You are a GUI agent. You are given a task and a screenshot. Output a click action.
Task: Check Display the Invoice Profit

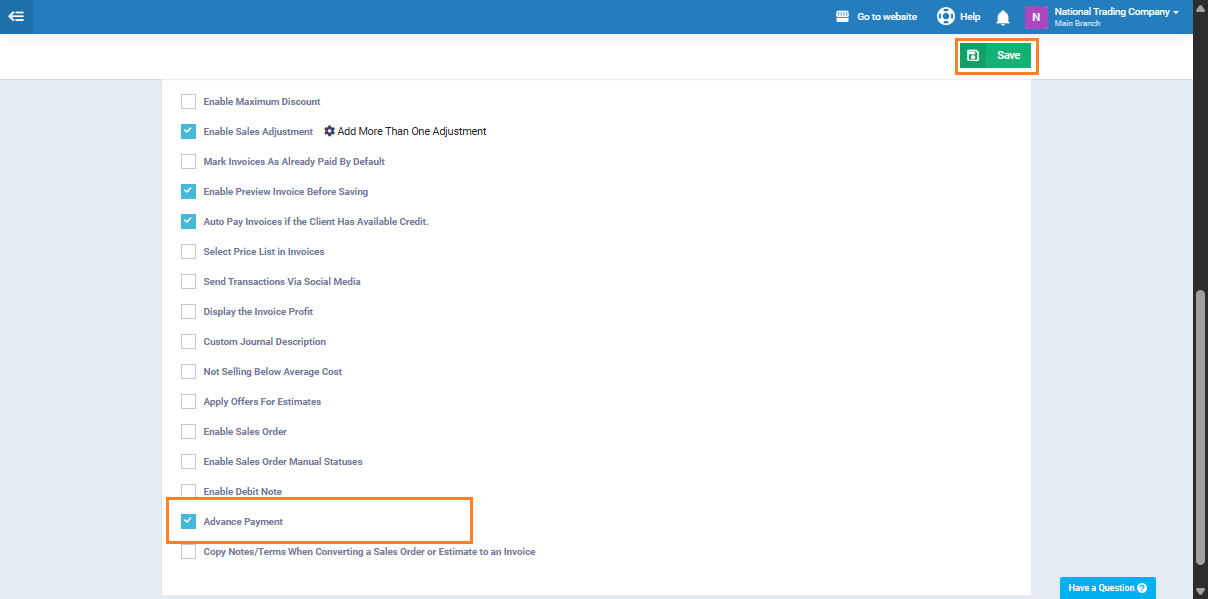coord(188,311)
